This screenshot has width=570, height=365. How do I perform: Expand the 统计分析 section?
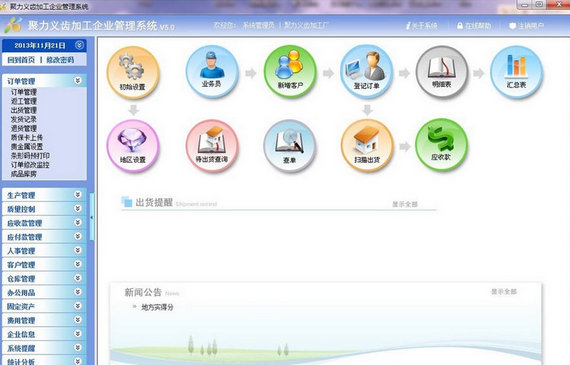click(44, 361)
